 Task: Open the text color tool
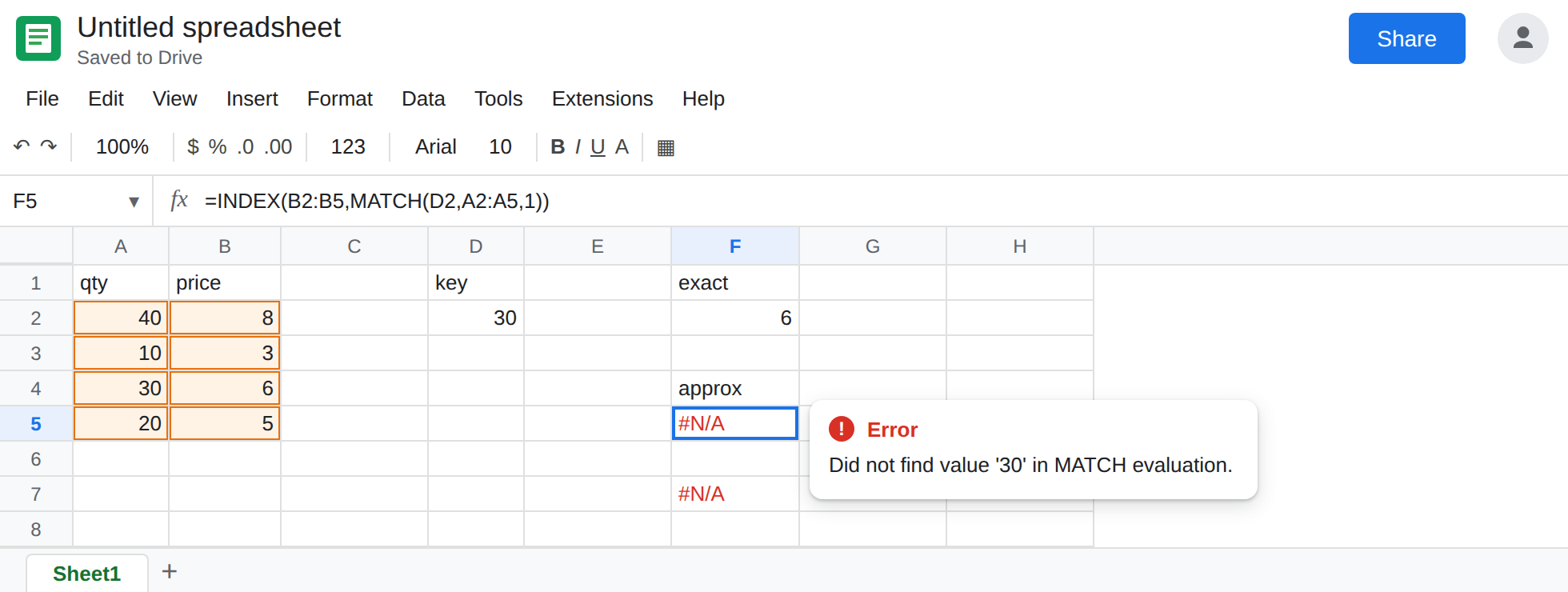[x=622, y=146]
